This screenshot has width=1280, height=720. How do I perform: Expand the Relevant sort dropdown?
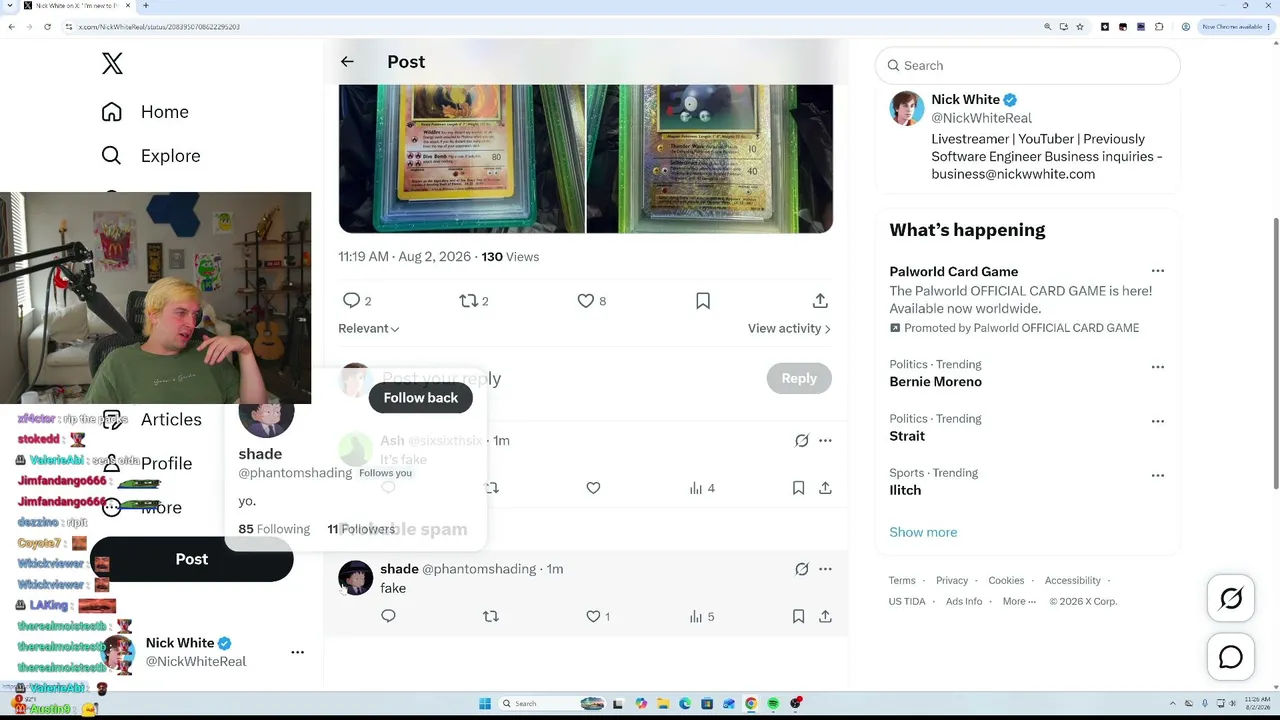coord(369,329)
